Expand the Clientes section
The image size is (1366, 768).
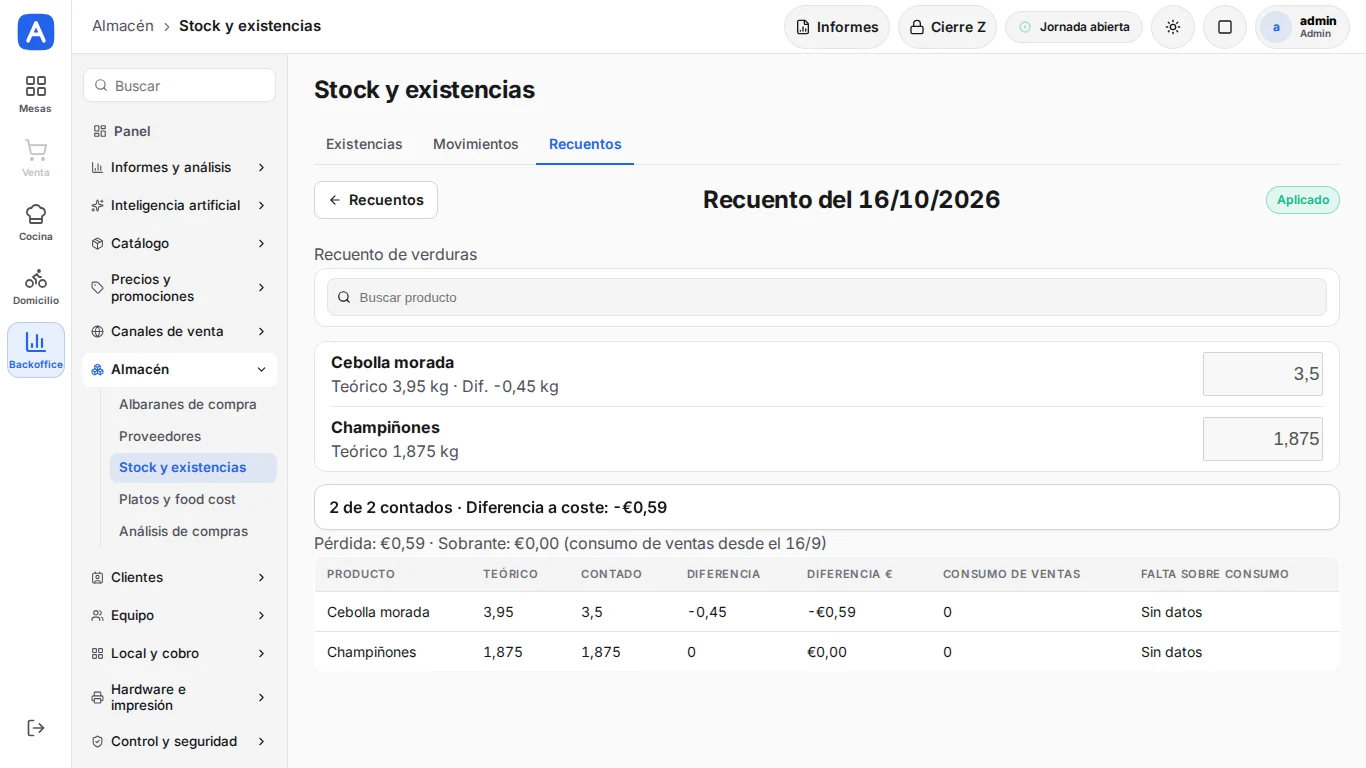(x=180, y=577)
